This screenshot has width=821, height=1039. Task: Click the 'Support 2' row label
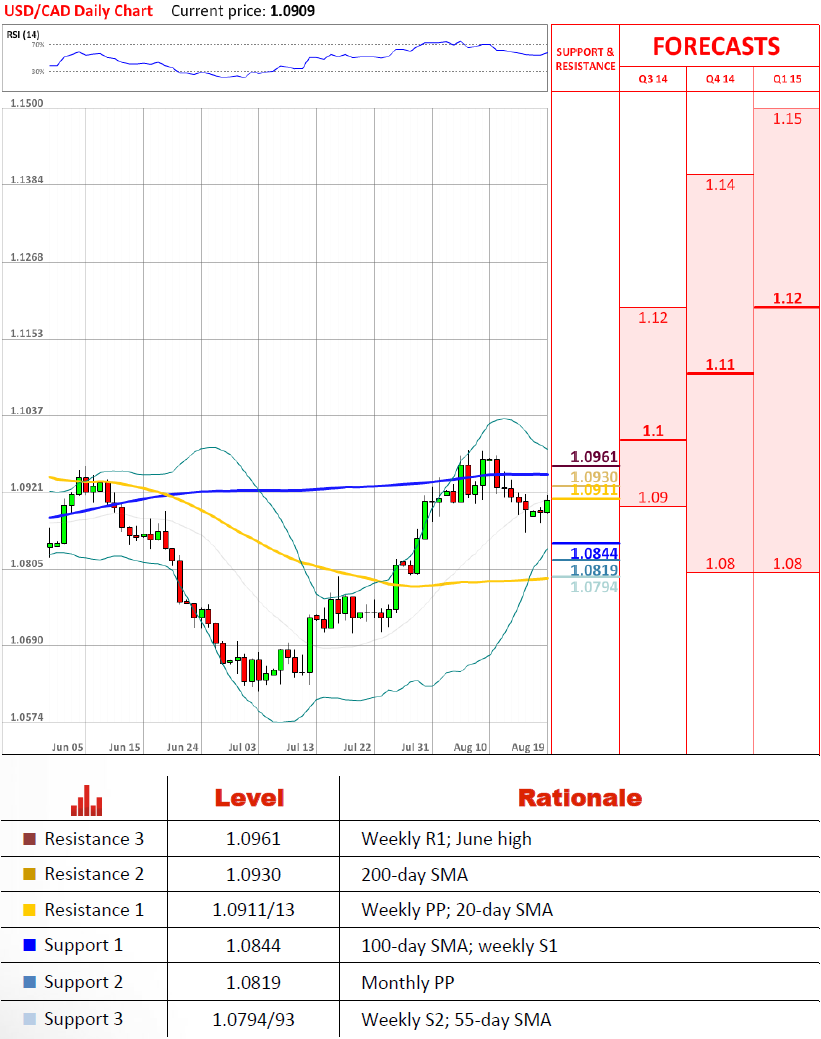(x=83, y=983)
